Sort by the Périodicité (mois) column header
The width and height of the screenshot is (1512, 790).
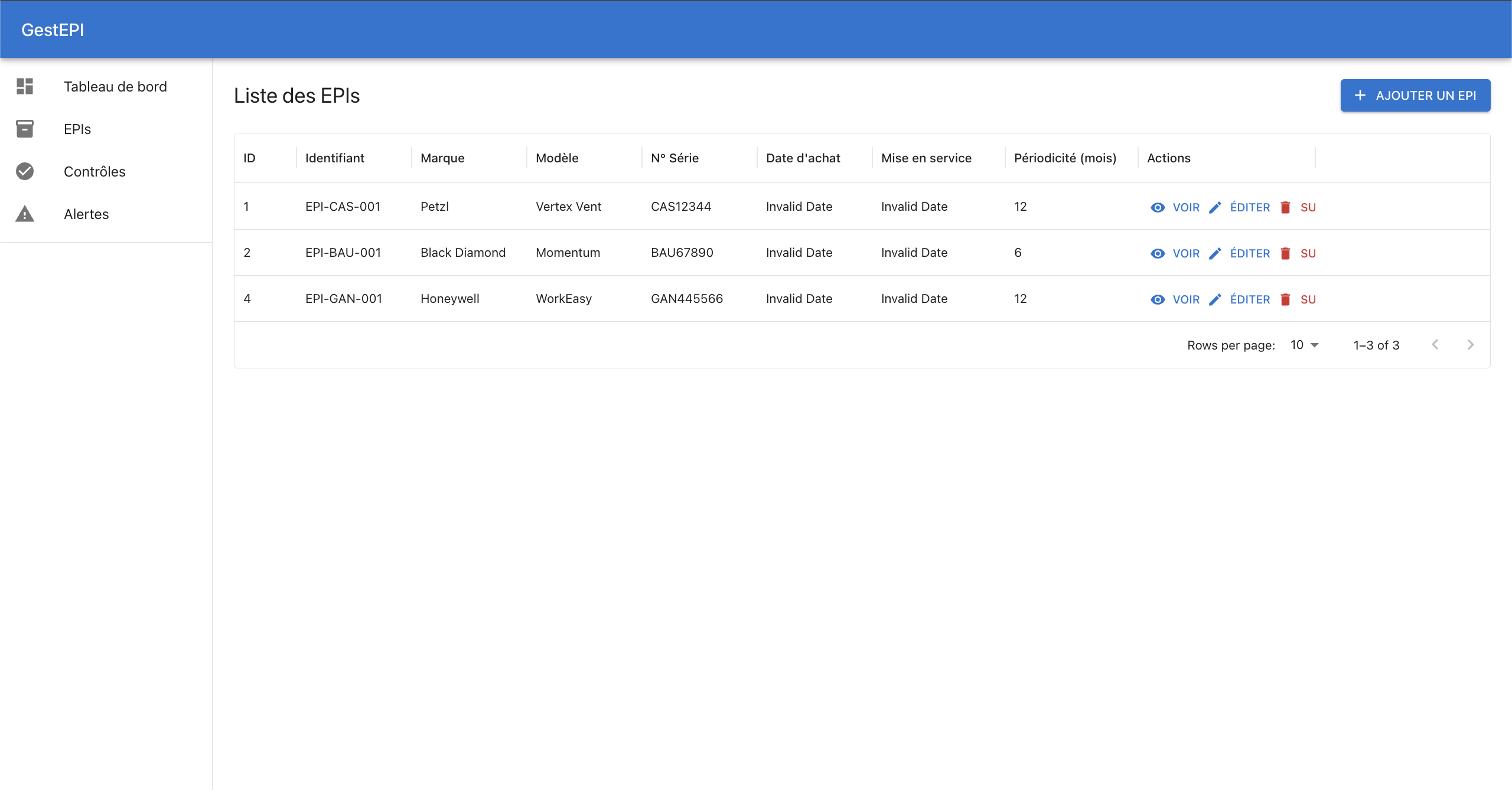click(x=1065, y=158)
